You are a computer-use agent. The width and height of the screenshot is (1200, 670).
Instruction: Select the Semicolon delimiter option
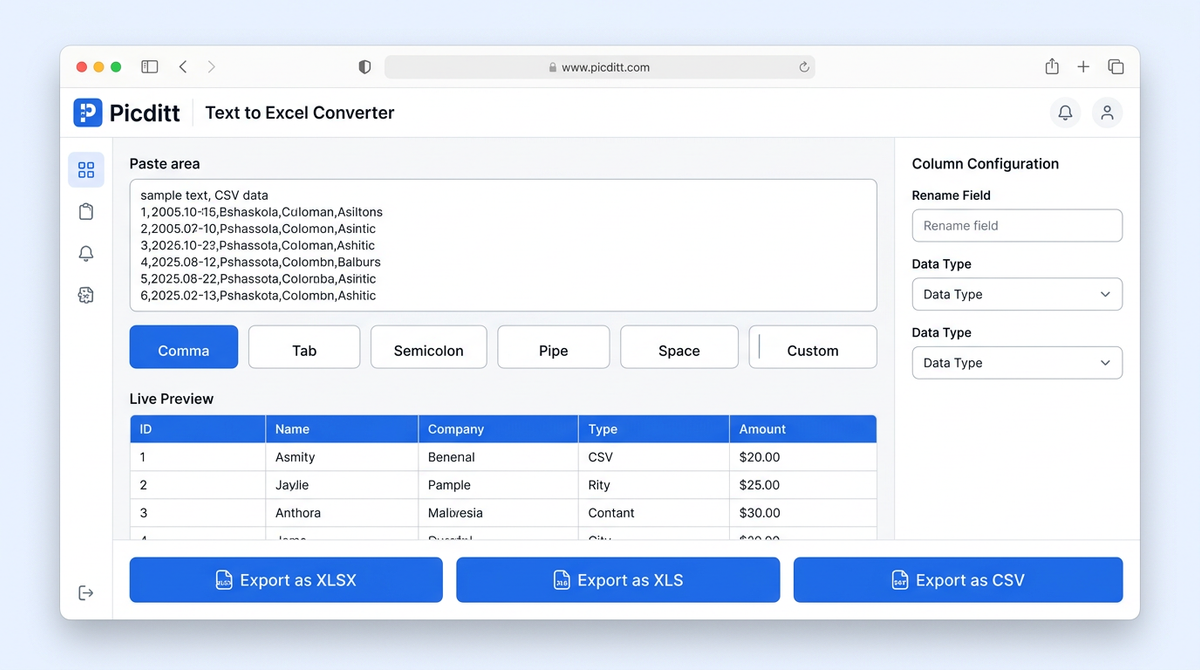[429, 347]
